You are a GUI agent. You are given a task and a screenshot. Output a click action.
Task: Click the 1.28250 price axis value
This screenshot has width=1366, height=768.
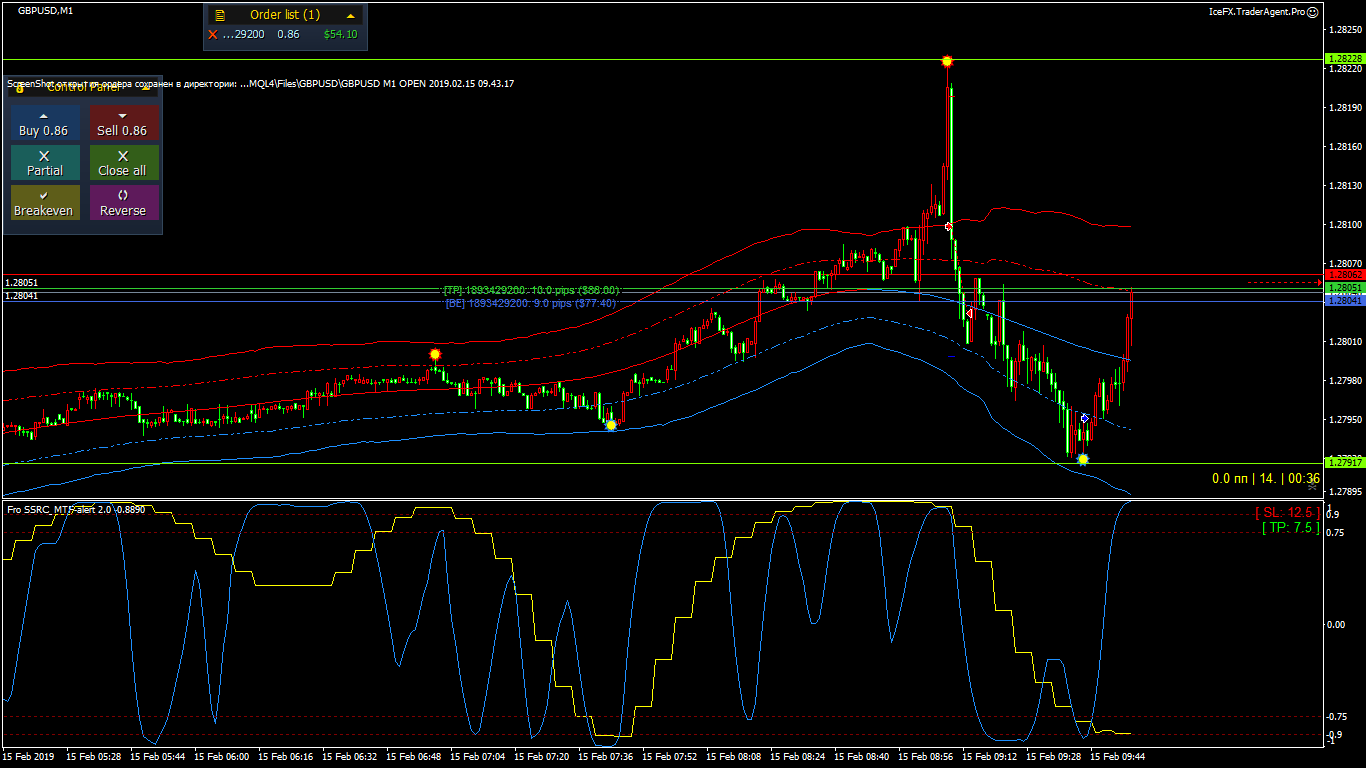[x=1344, y=29]
